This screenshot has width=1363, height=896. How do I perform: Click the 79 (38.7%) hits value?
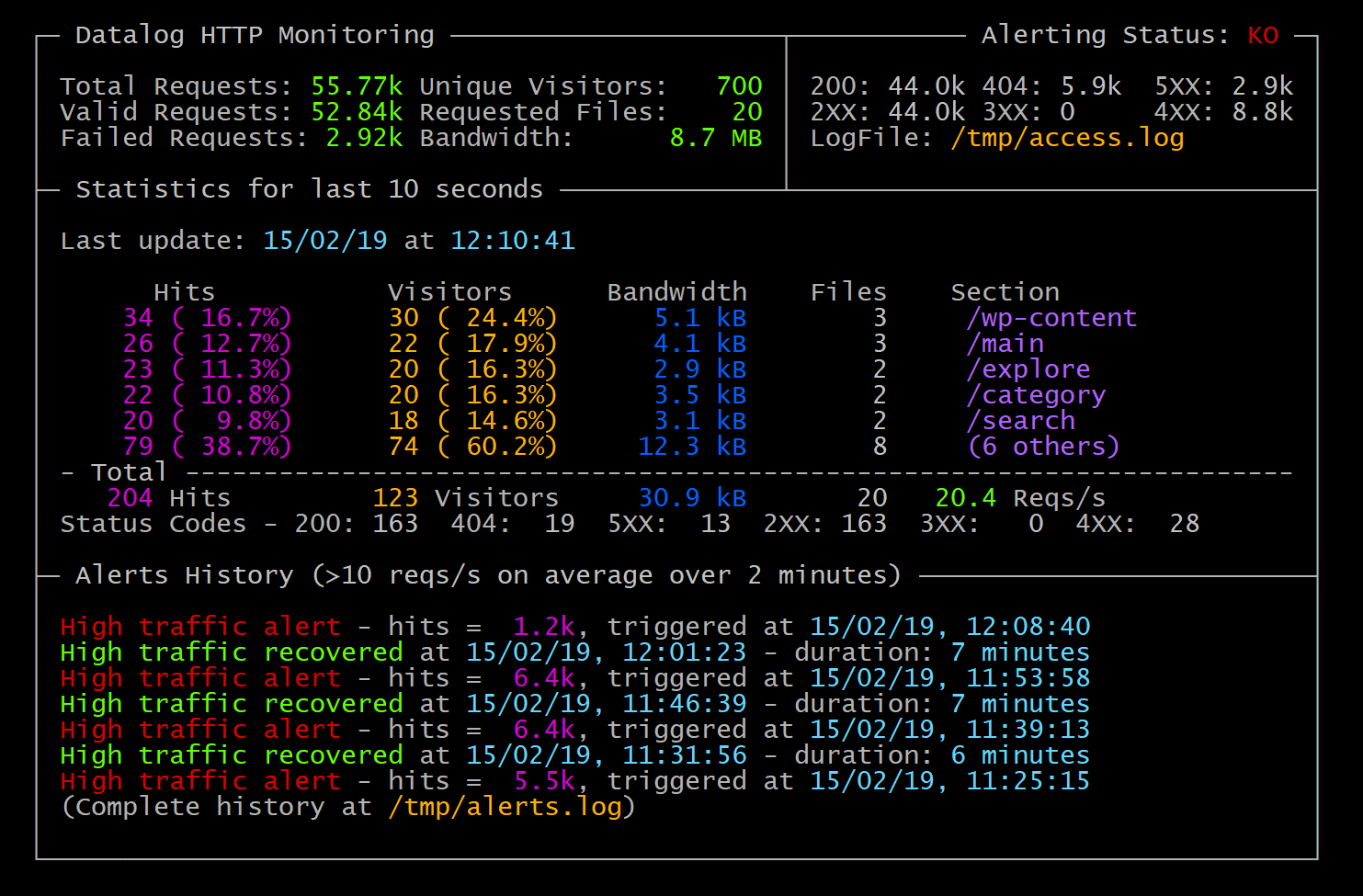coord(208,447)
